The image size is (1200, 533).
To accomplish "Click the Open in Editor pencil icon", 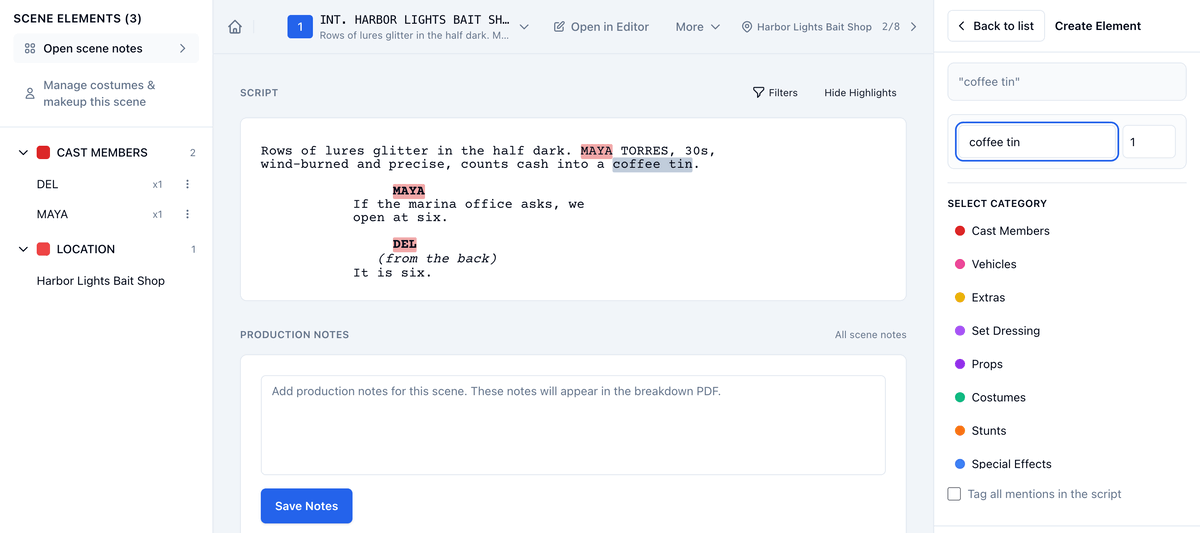I will point(559,27).
